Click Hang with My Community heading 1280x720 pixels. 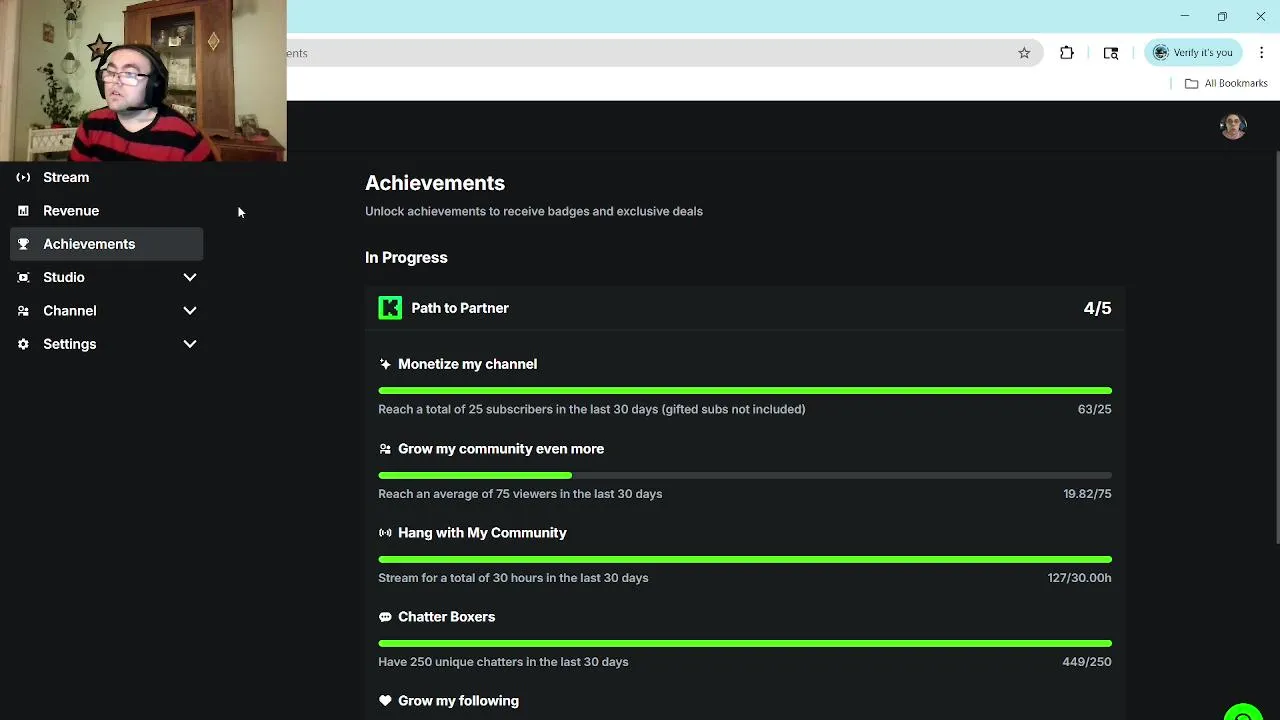click(x=482, y=533)
